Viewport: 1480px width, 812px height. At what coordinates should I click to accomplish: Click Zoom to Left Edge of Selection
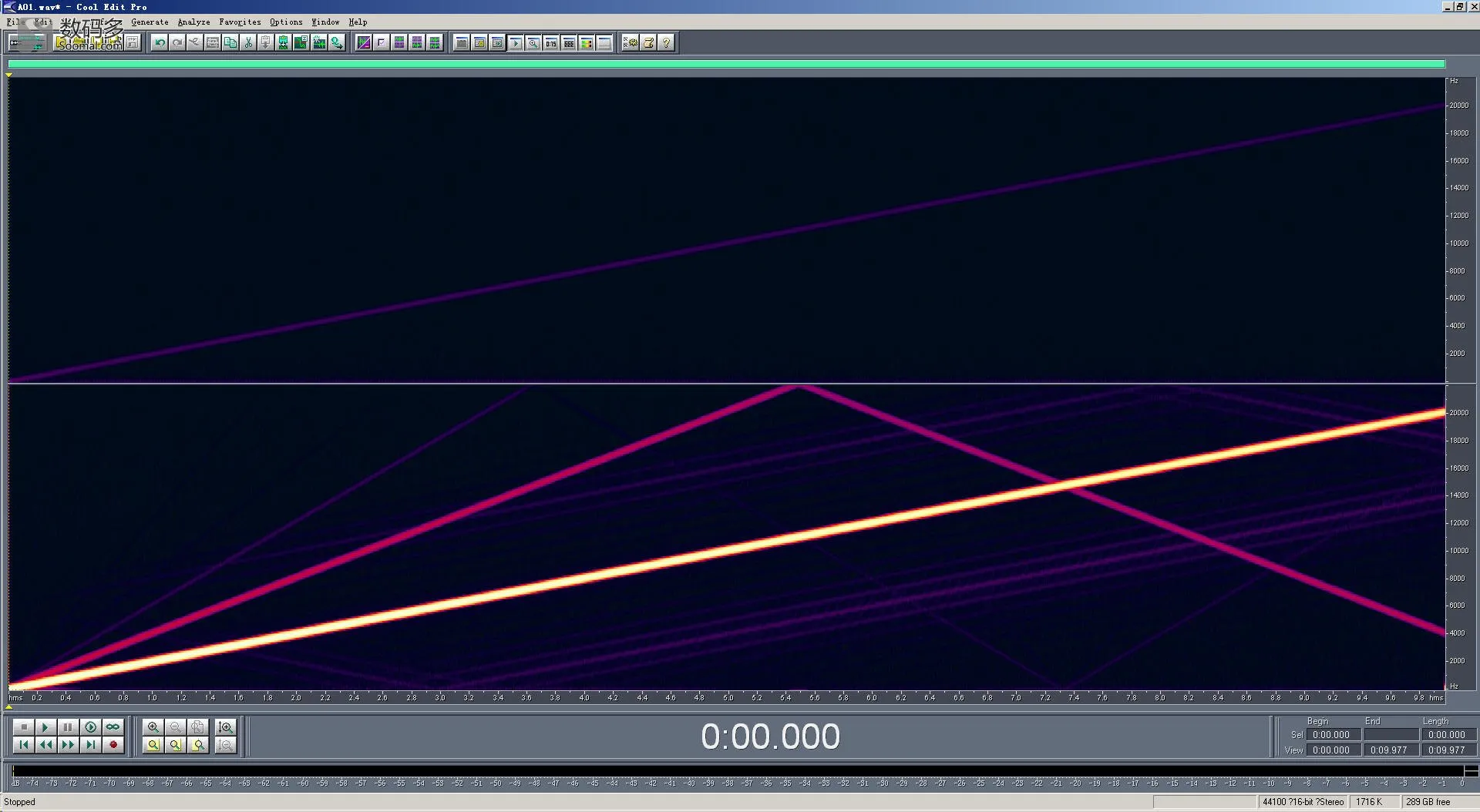coord(175,745)
